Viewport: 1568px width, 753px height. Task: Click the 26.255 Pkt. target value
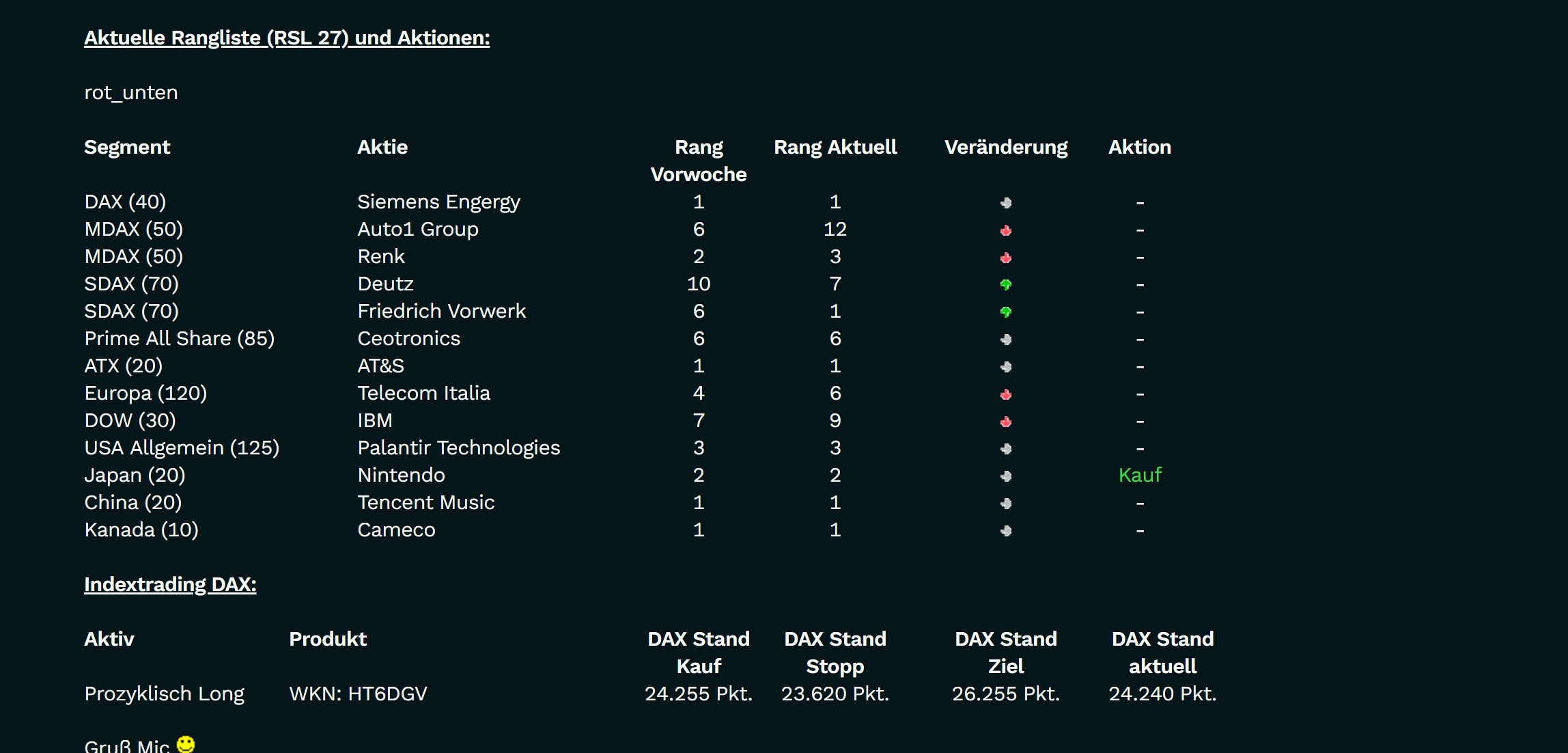pos(1006,694)
